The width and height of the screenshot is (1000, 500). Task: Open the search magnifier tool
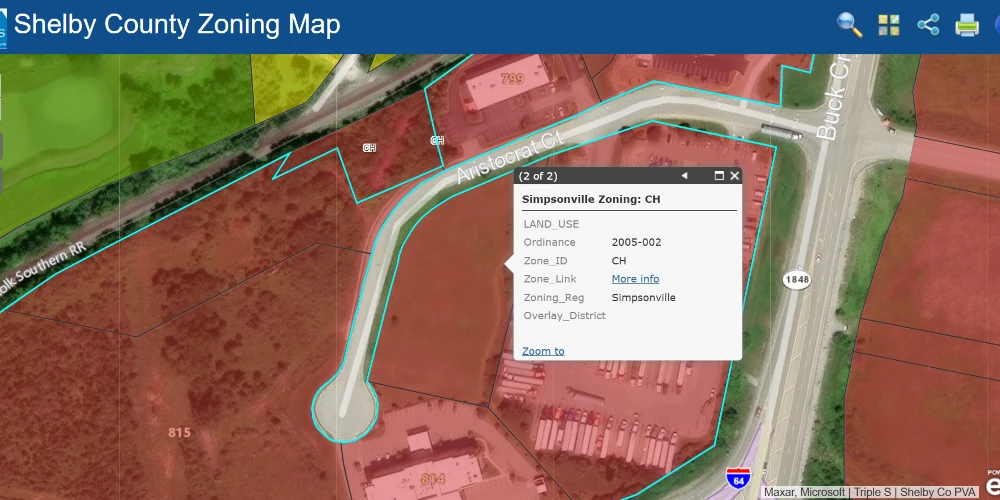pyautogui.click(x=849, y=26)
